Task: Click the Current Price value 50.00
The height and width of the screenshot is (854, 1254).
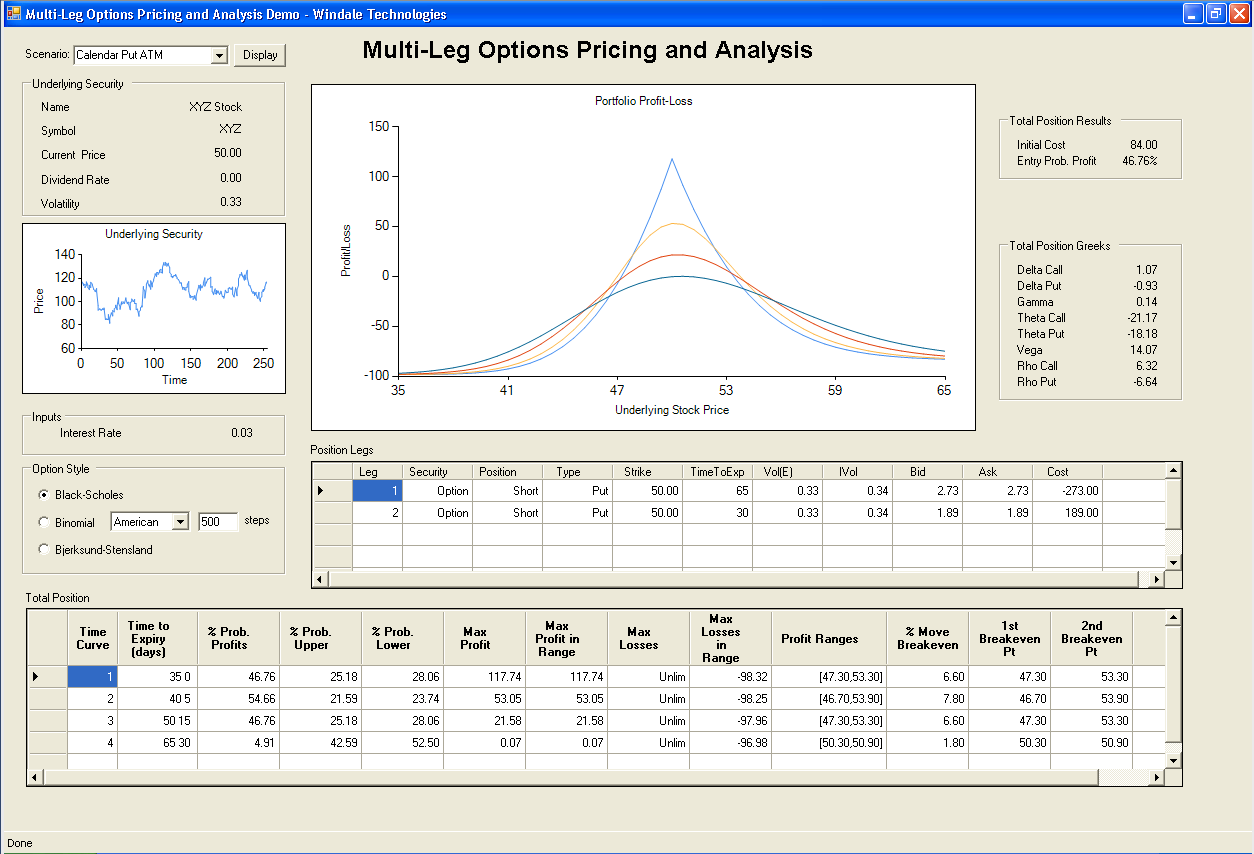Action: (228, 153)
